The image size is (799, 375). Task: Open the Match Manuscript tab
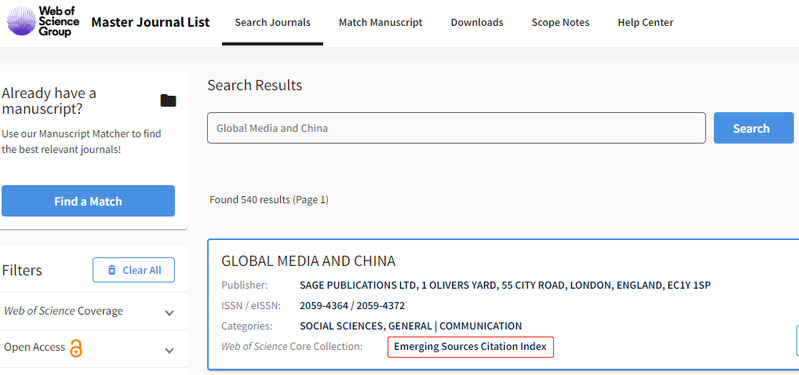coord(381,22)
